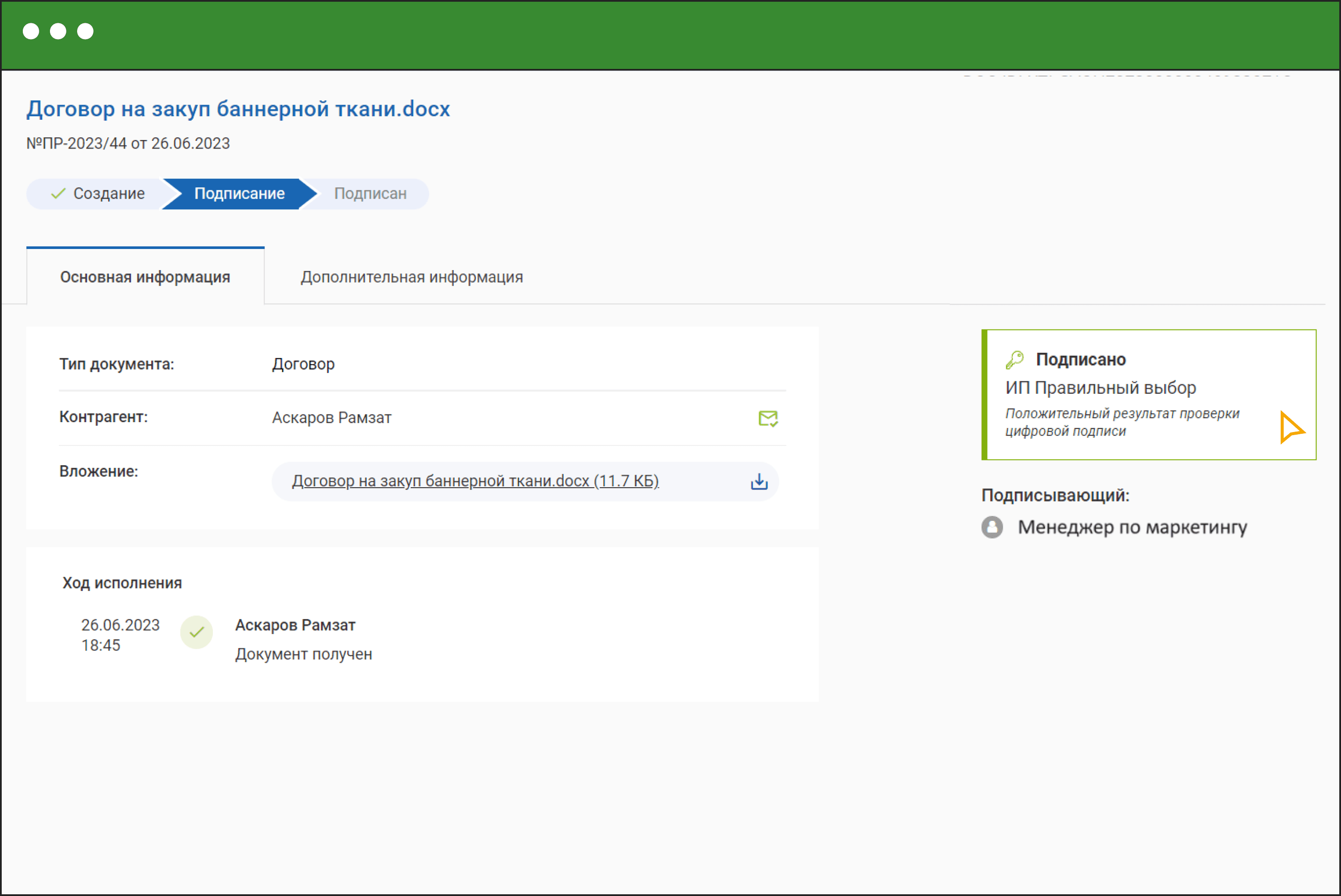Click the green checkmark circle in Ход исполнения
Screen dimensions: 1341x896
coord(196,632)
